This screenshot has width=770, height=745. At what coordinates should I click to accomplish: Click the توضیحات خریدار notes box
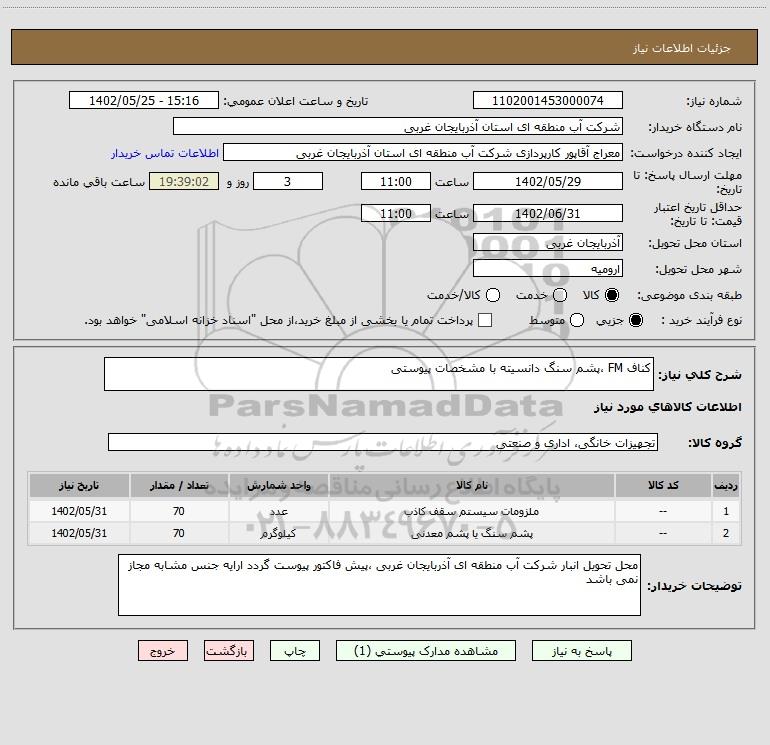click(379, 585)
